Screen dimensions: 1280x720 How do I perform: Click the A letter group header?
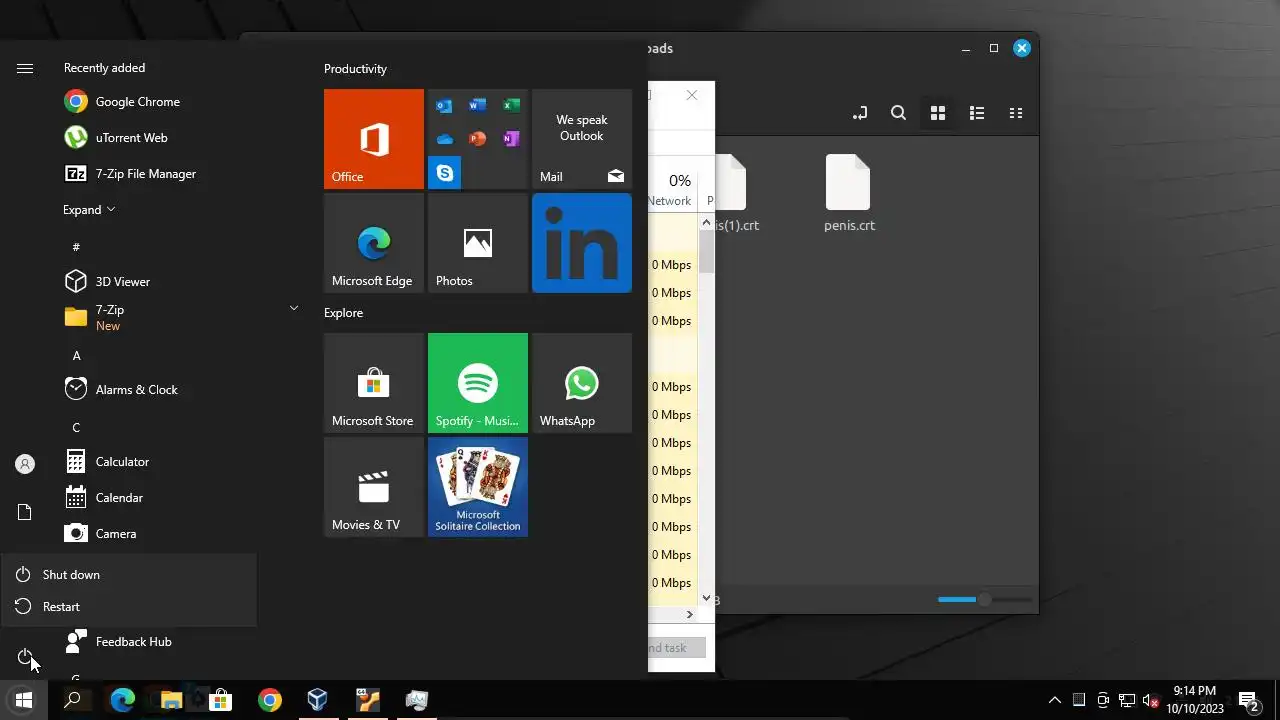[x=76, y=356]
